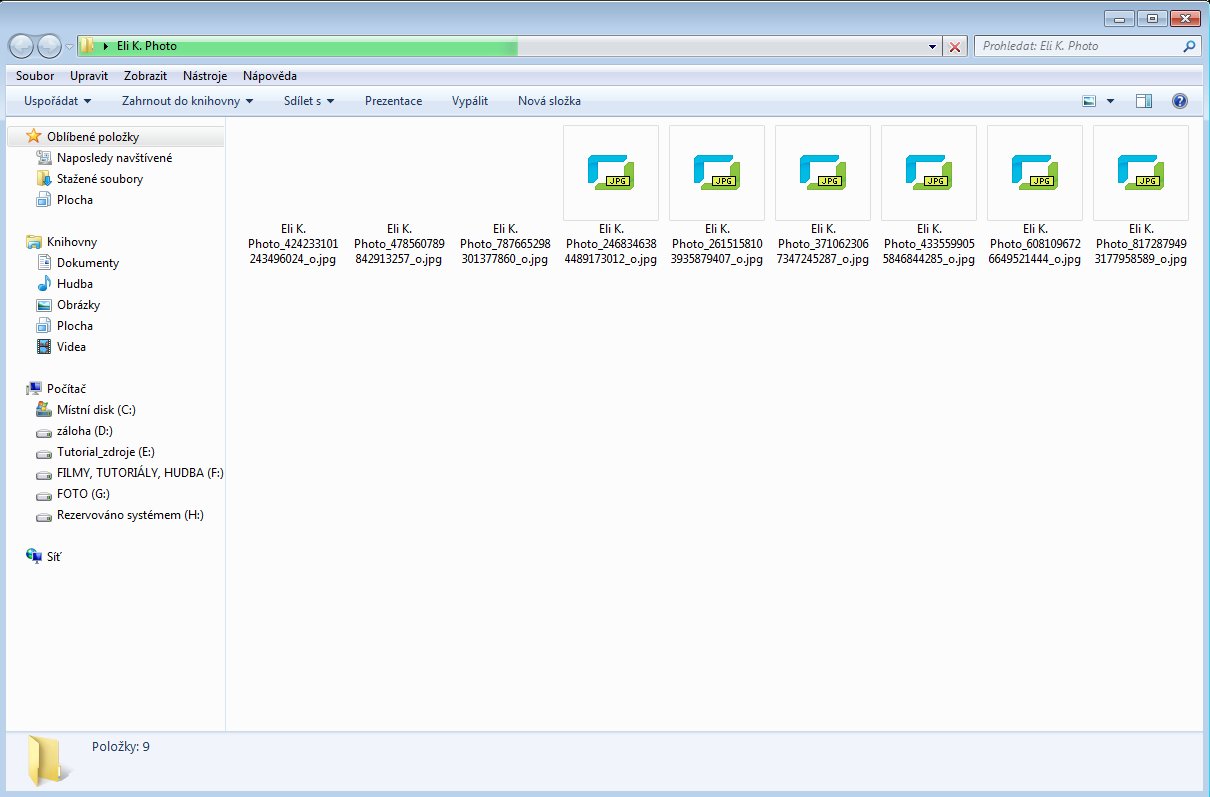Open the Uspořádat dropdown menu
Image resolution: width=1210 pixels, height=797 pixels.
coord(57,101)
